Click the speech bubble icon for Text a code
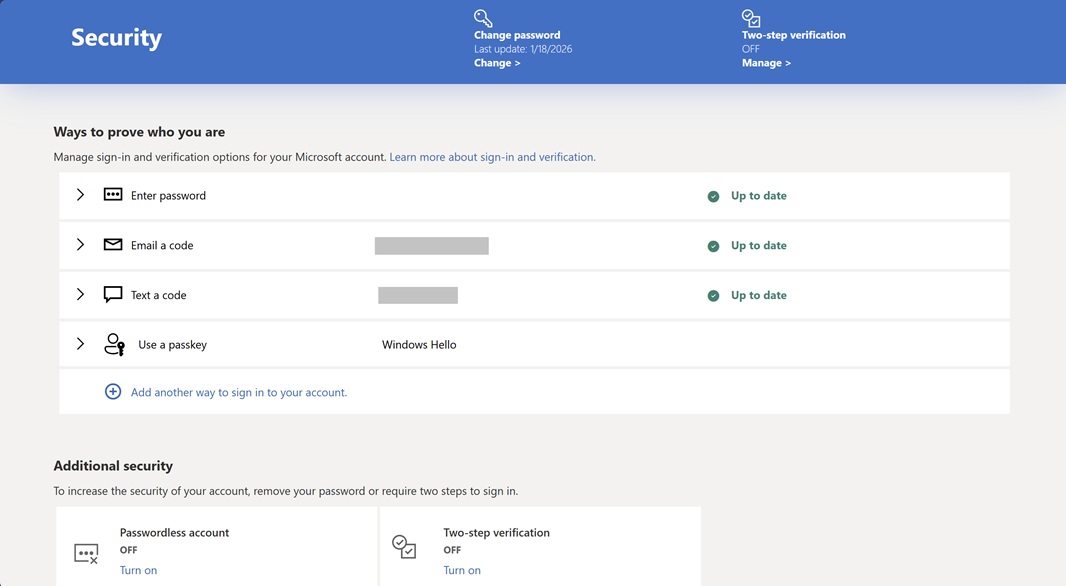The height and width of the screenshot is (586, 1066). pyautogui.click(x=113, y=295)
